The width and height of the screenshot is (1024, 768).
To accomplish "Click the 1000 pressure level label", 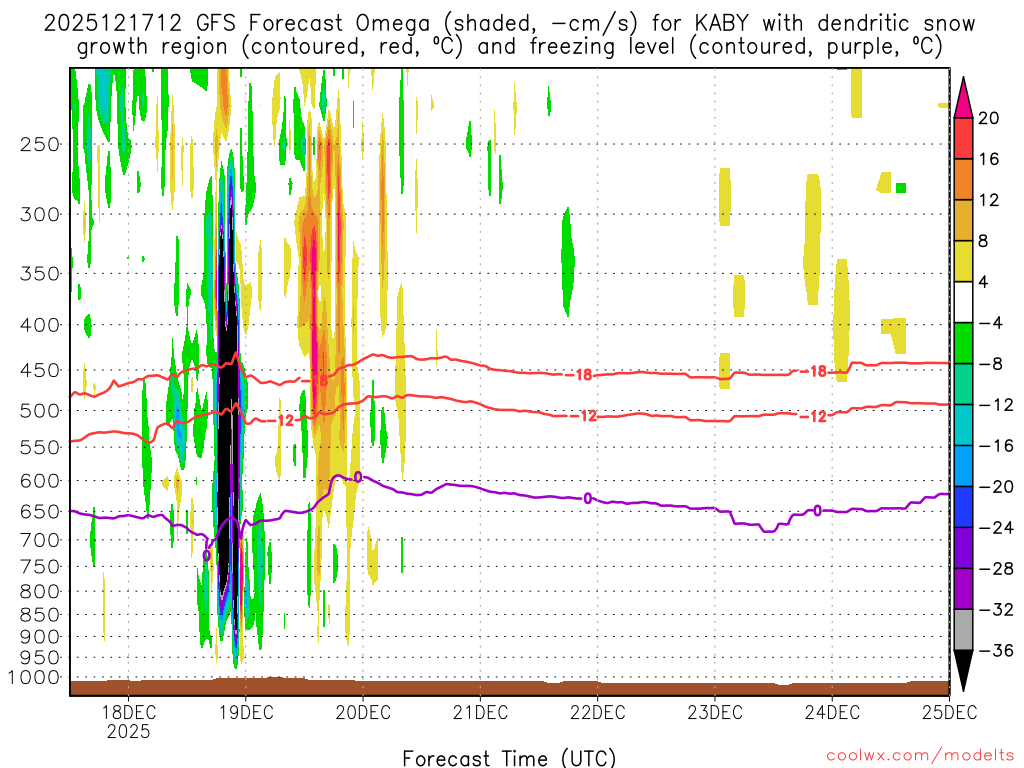I will (34, 677).
